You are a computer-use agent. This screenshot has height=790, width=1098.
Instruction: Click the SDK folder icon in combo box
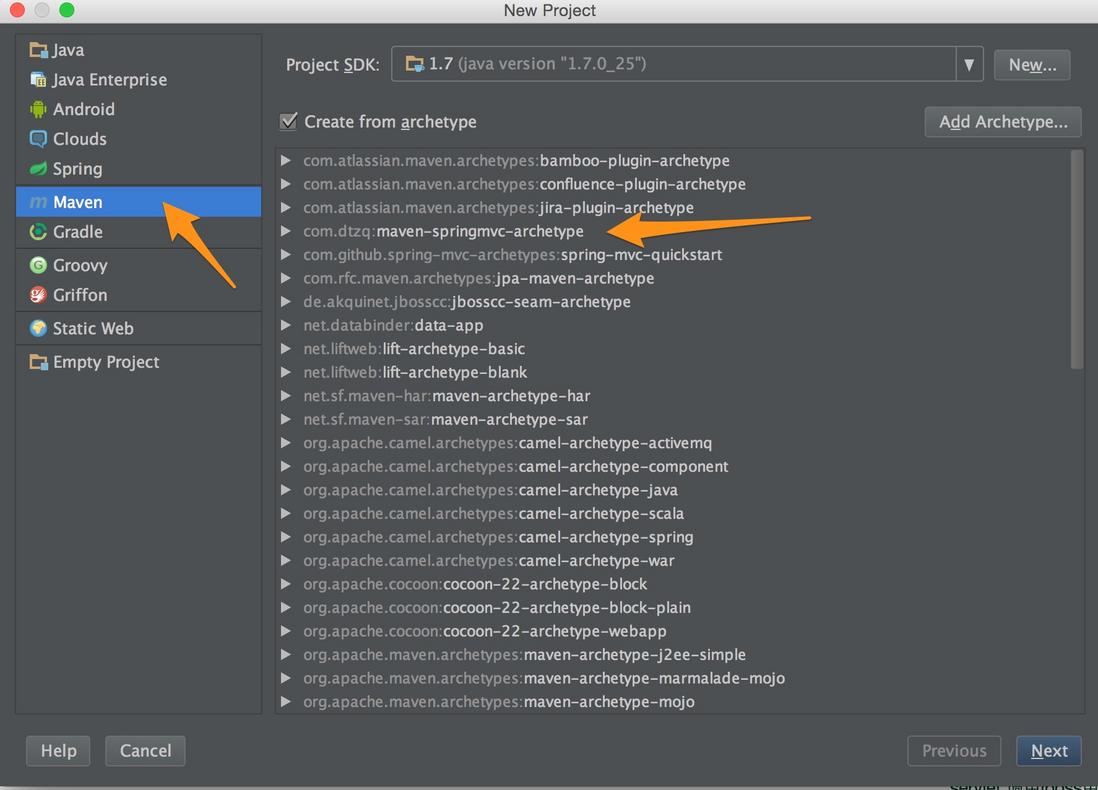click(415, 64)
